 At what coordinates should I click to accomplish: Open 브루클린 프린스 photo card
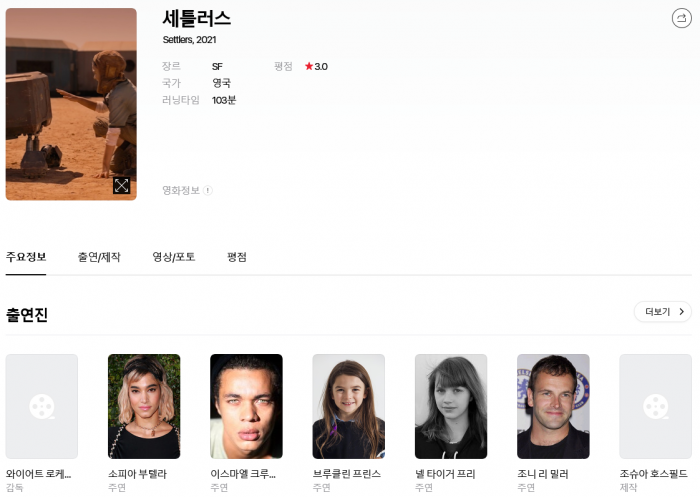(348, 406)
